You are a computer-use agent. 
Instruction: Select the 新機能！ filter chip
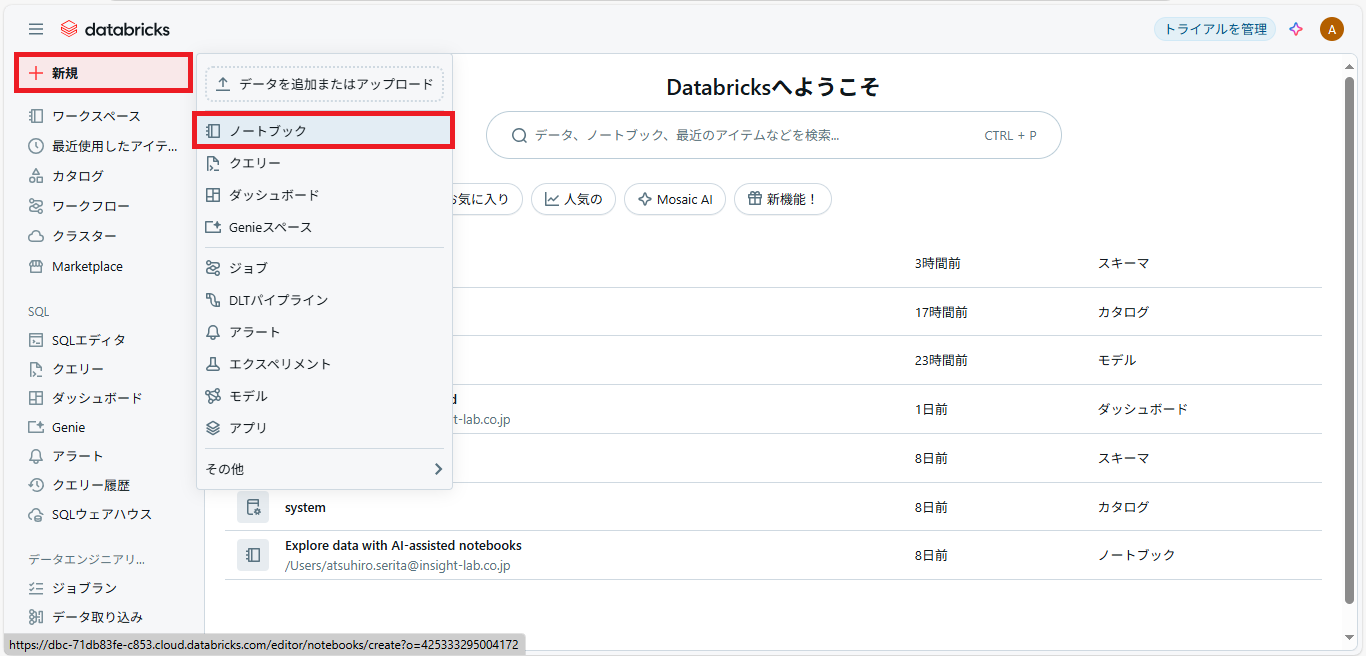click(x=782, y=199)
